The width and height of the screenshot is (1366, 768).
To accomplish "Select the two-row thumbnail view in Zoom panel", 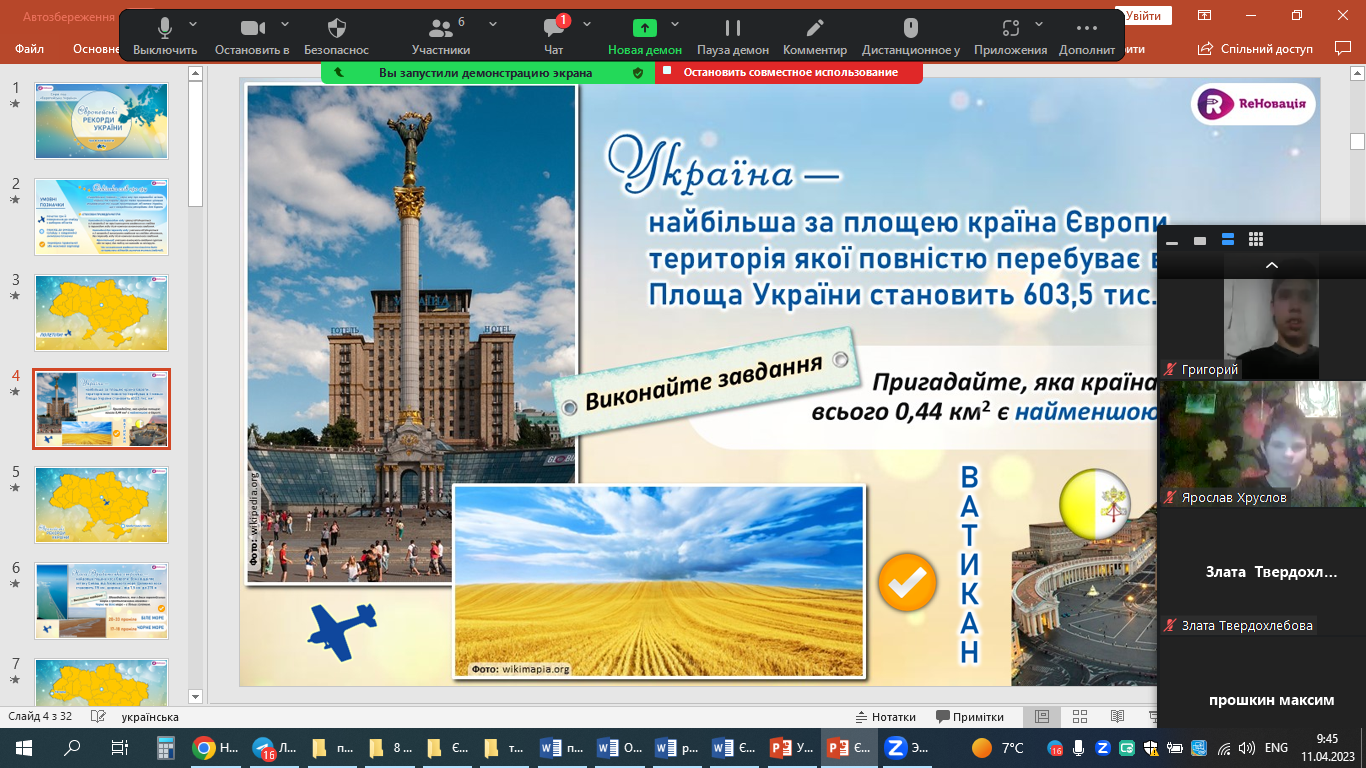I will (1228, 240).
